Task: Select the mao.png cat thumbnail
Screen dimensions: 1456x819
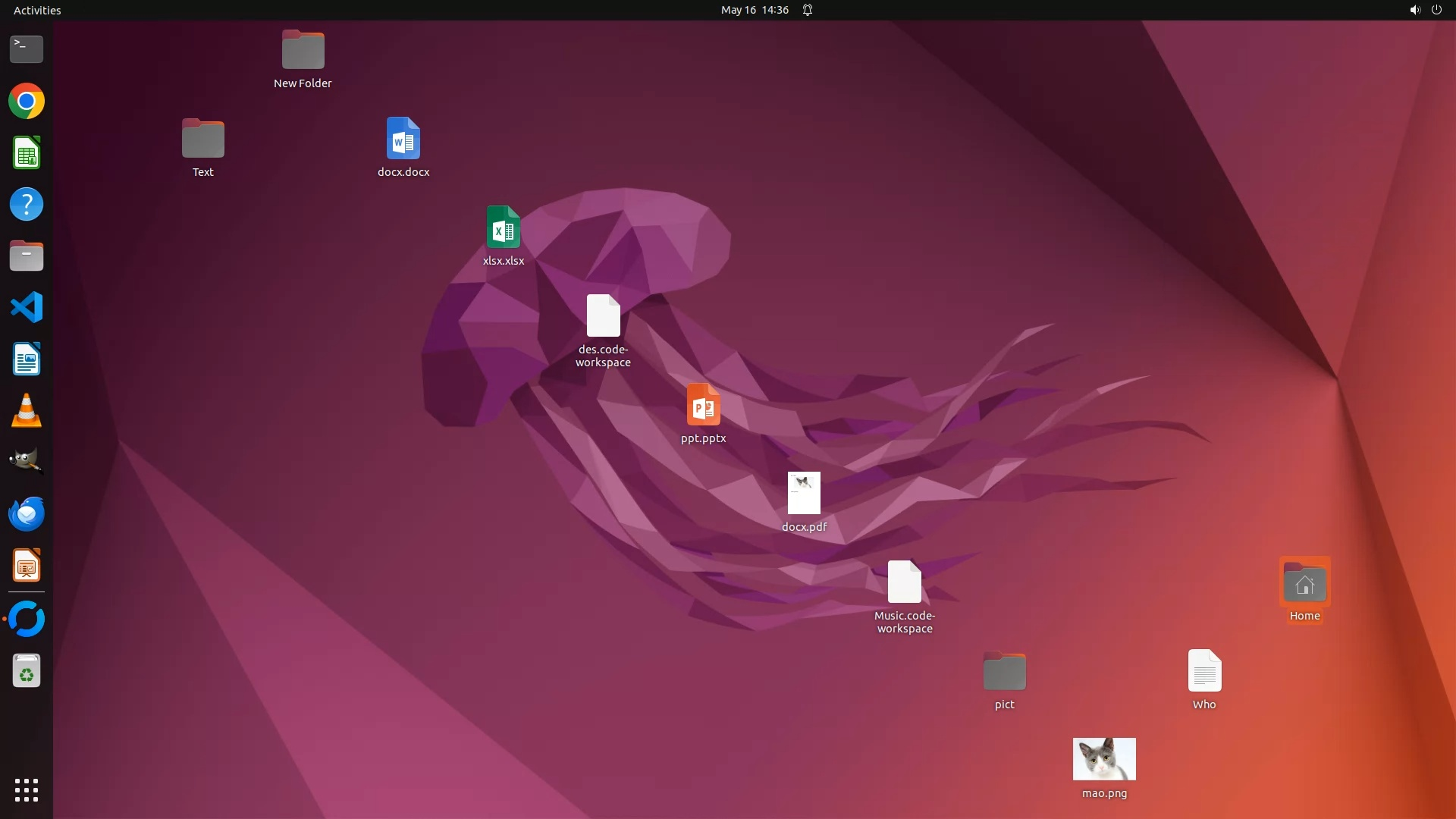Action: pyautogui.click(x=1104, y=758)
